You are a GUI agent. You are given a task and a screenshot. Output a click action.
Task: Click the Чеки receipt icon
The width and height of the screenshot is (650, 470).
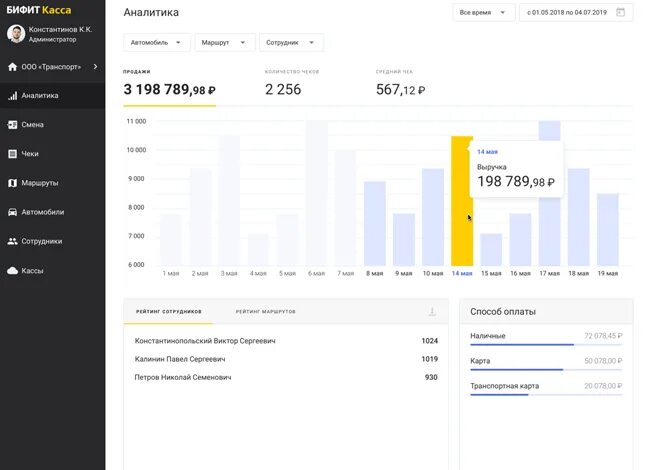pos(12,154)
